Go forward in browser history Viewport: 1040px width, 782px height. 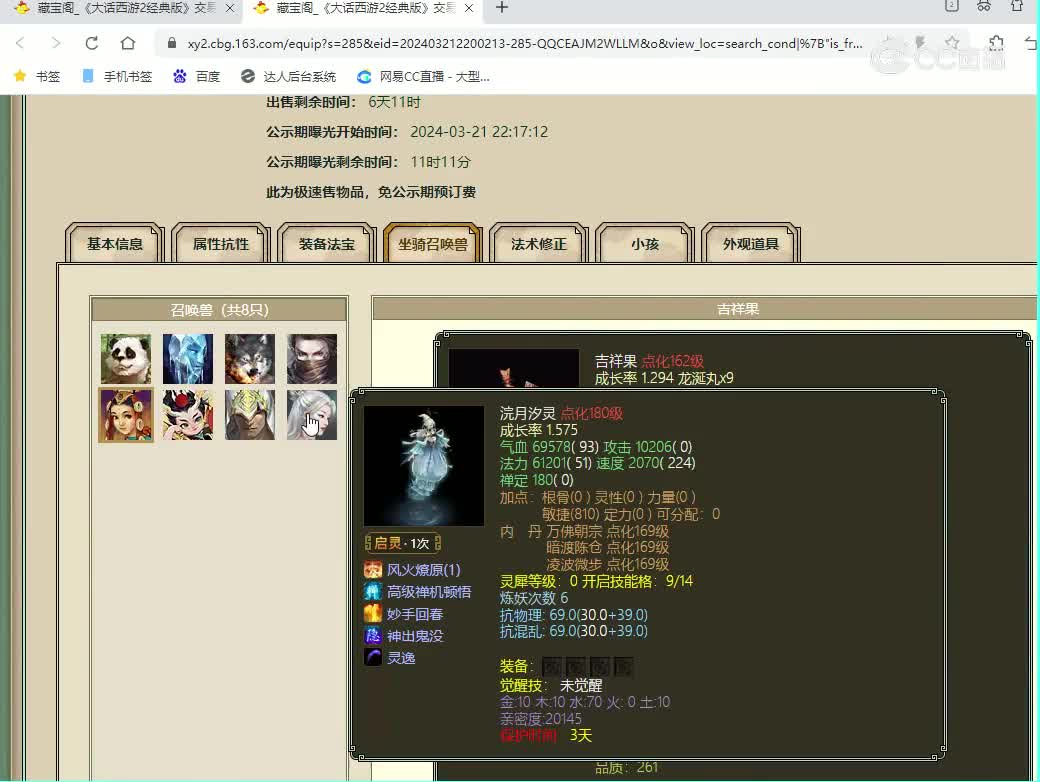pyautogui.click(x=56, y=43)
